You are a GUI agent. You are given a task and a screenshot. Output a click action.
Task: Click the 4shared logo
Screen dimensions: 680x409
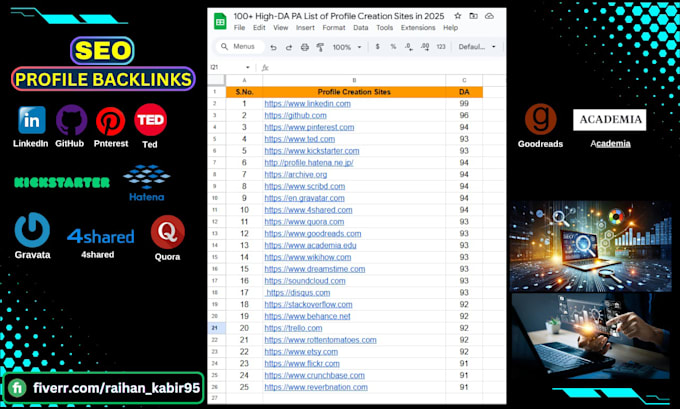tap(101, 236)
